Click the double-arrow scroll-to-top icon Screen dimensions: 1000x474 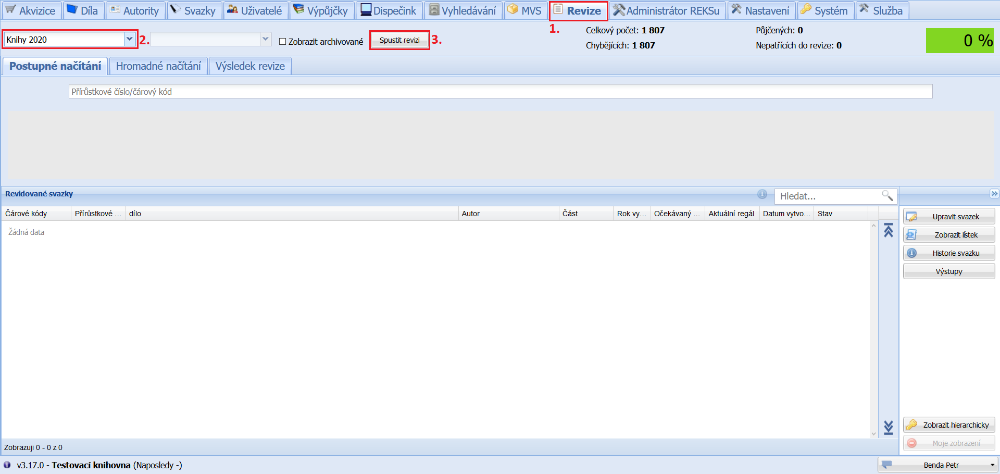[887, 231]
